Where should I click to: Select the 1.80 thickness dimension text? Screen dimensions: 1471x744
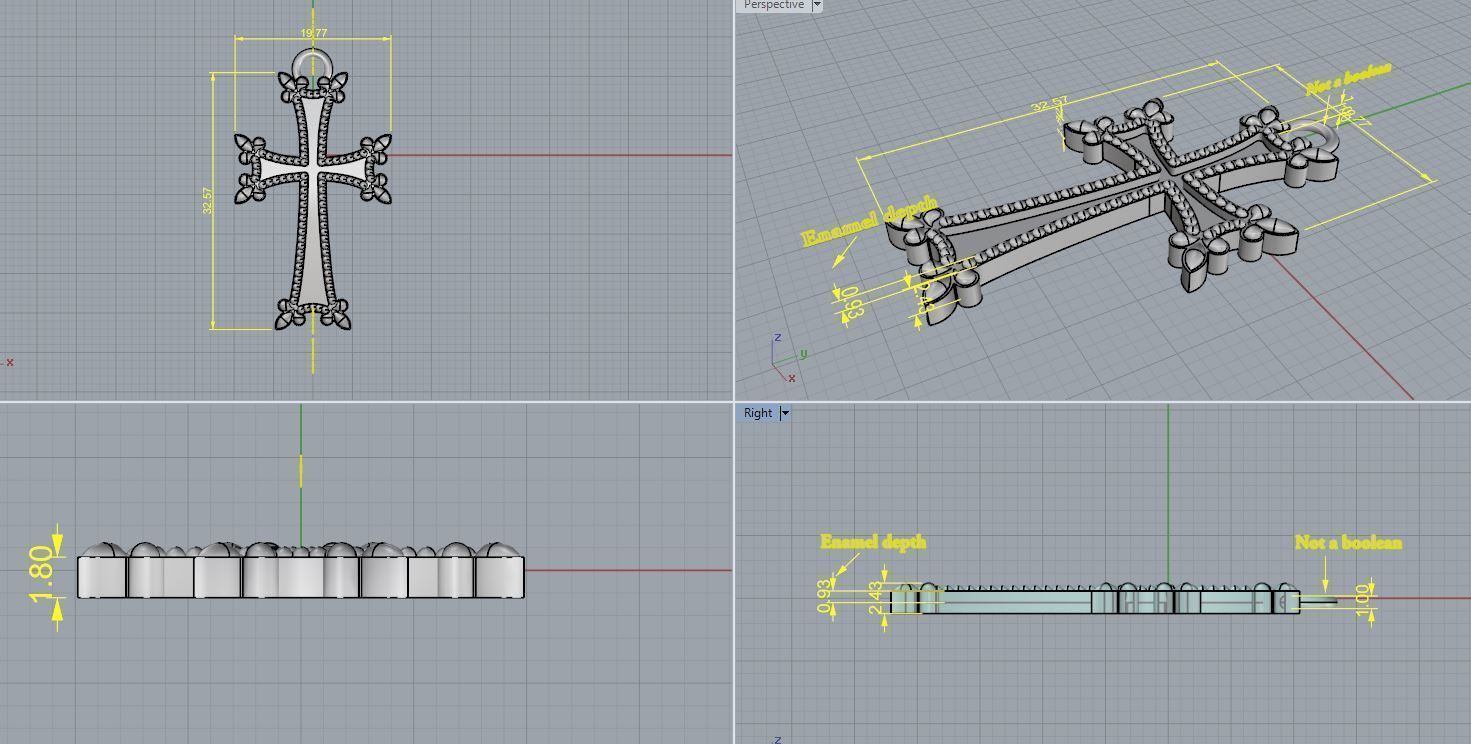[x=41, y=574]
